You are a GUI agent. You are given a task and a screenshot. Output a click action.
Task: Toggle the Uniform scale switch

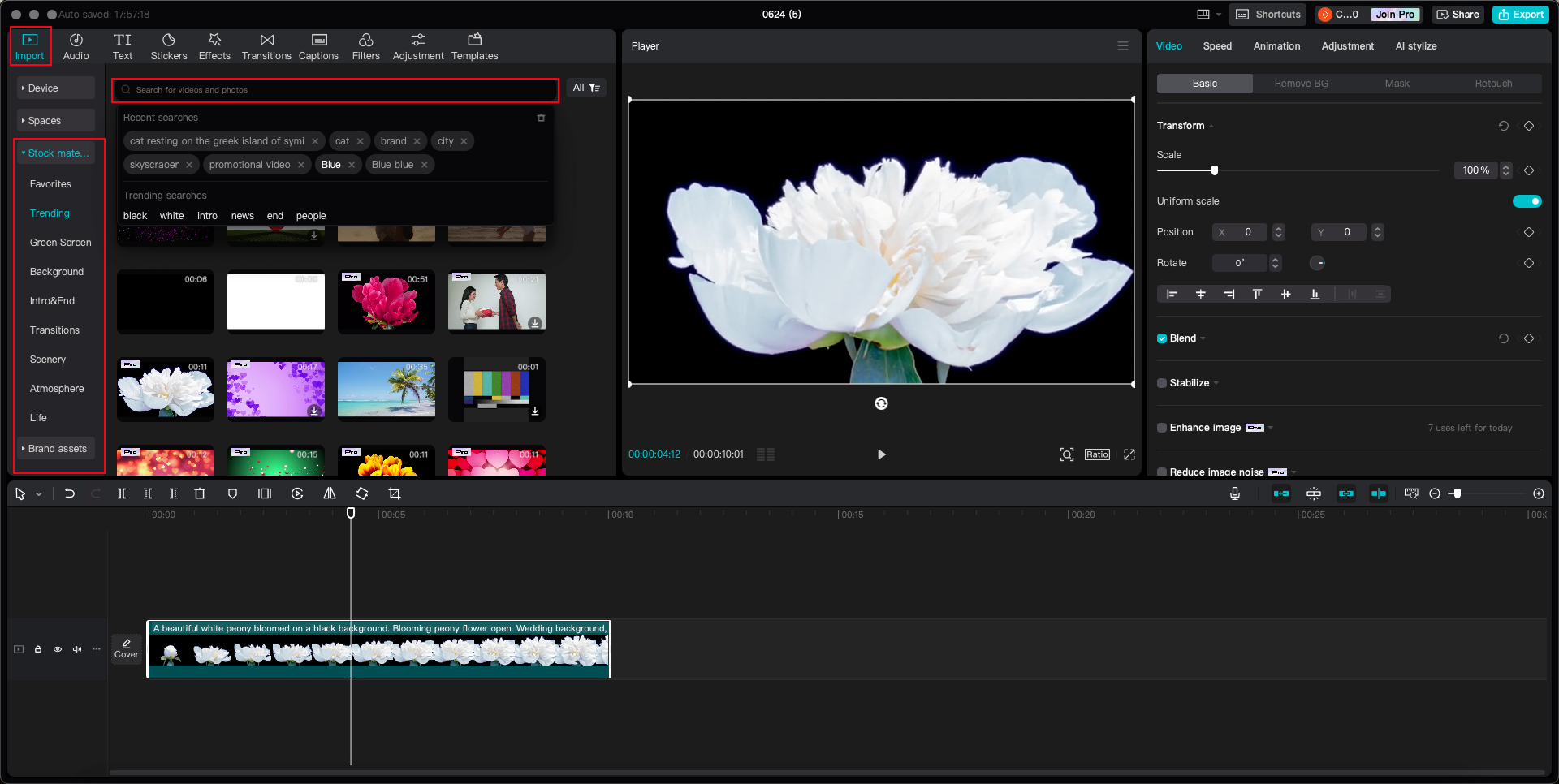point(1527,201)
